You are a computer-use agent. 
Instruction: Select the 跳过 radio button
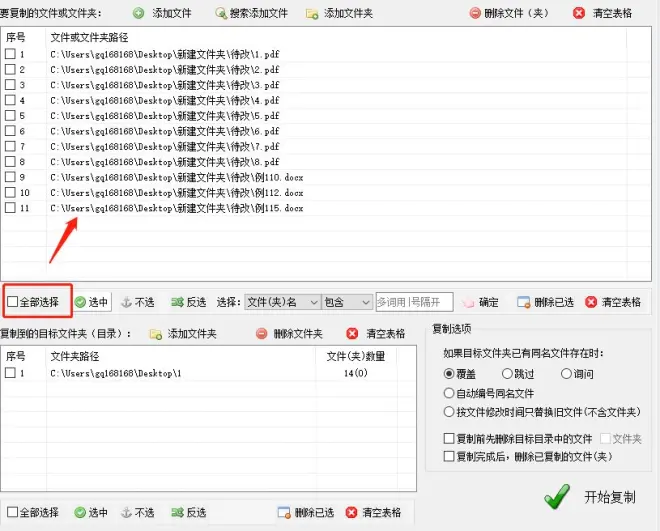pos(507,374)
